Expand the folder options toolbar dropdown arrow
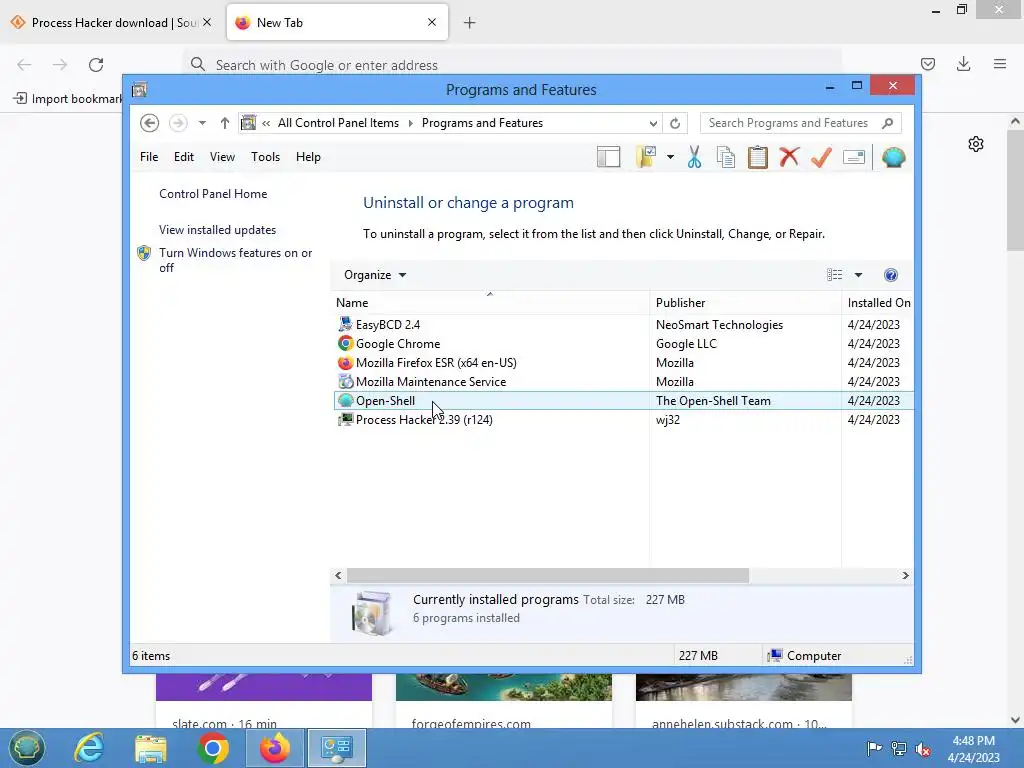 click(670, 157)
